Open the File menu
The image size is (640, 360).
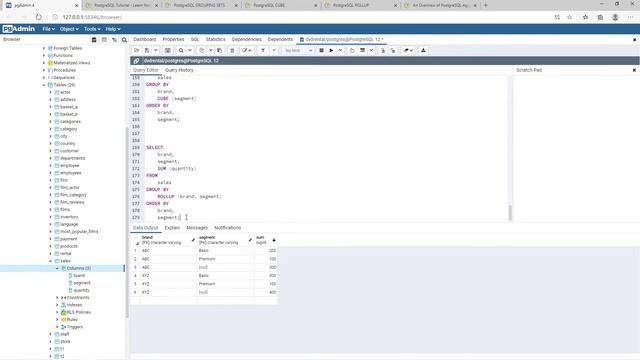[x=48, y=29]
